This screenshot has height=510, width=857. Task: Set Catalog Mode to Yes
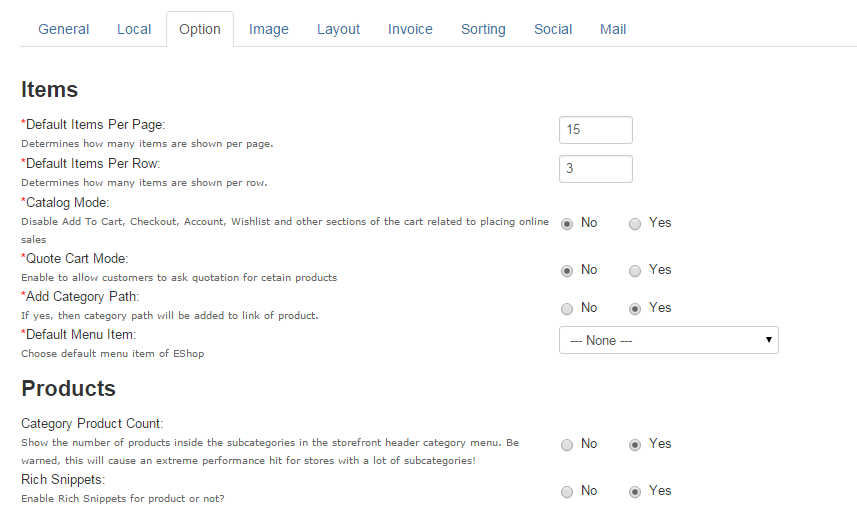pos(635,224)
